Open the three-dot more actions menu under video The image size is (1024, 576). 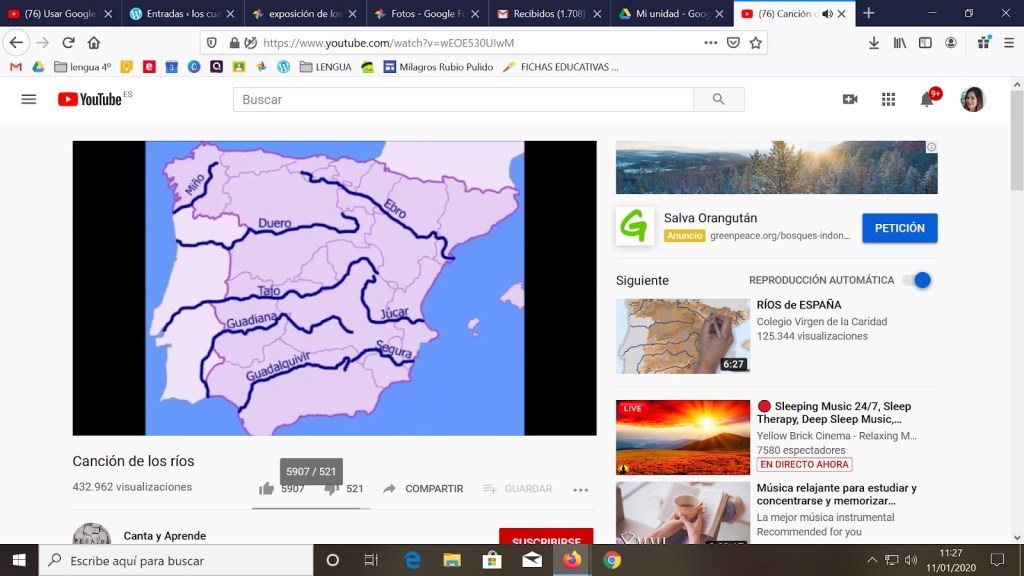pyautogui.click(x=580, y=489)
